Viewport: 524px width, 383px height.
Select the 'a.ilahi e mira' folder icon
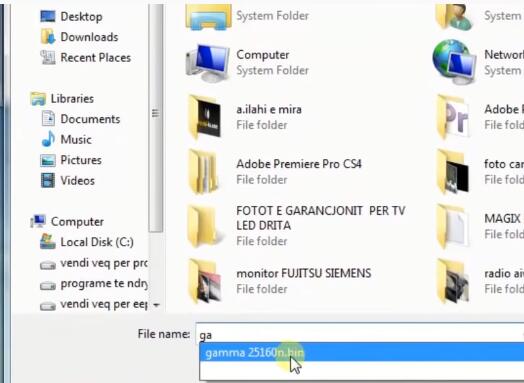205,117
